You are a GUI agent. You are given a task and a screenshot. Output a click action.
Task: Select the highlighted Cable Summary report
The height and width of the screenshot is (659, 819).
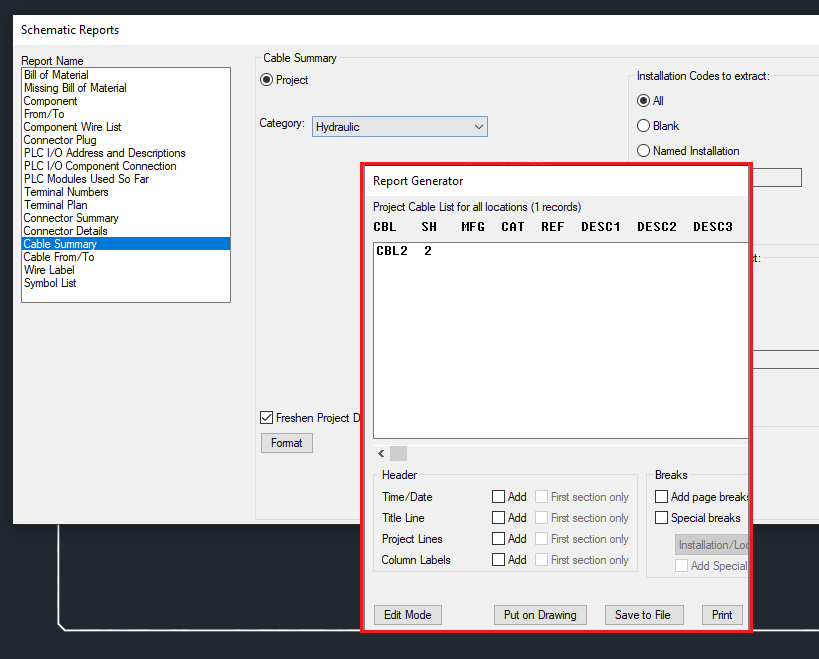[x=126, y=244]
